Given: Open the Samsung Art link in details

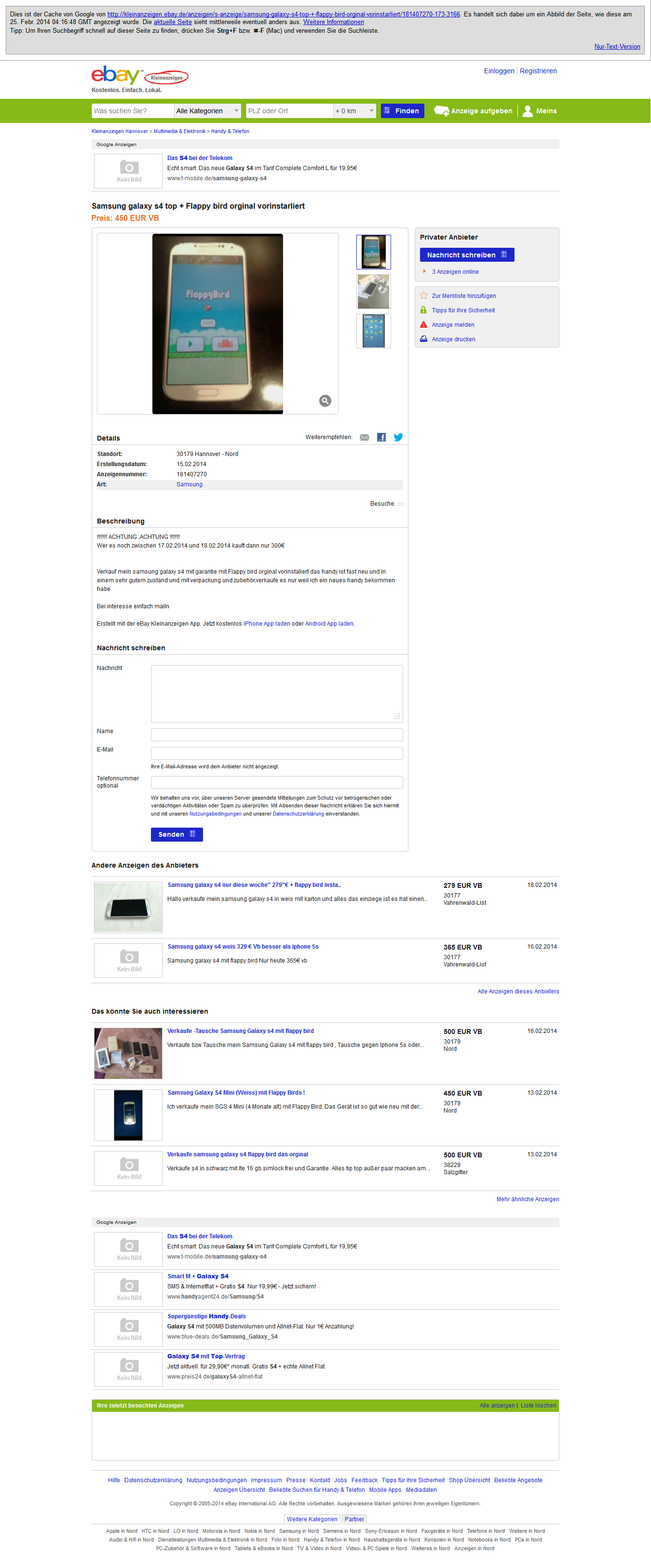Looking at the screenshot, I should tap(190, 484).
